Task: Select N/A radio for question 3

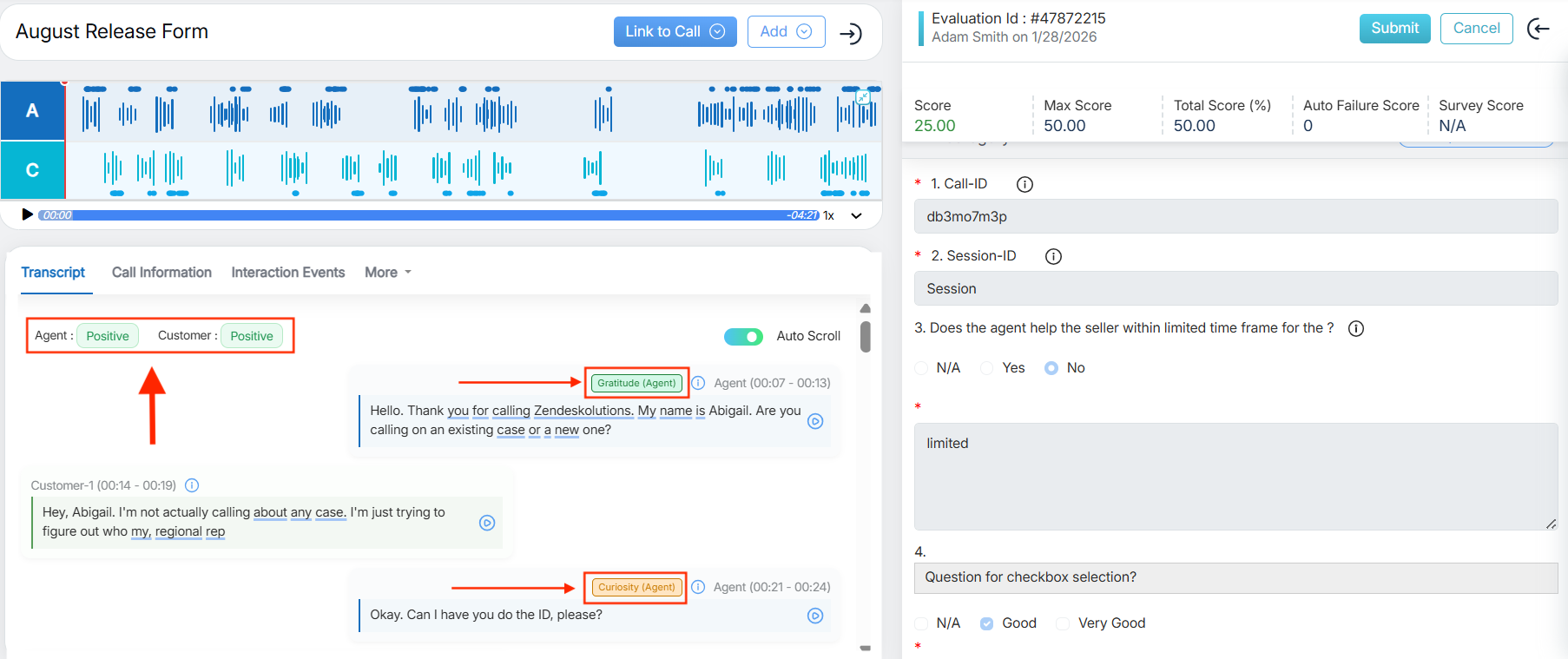Action: [921, 368]
